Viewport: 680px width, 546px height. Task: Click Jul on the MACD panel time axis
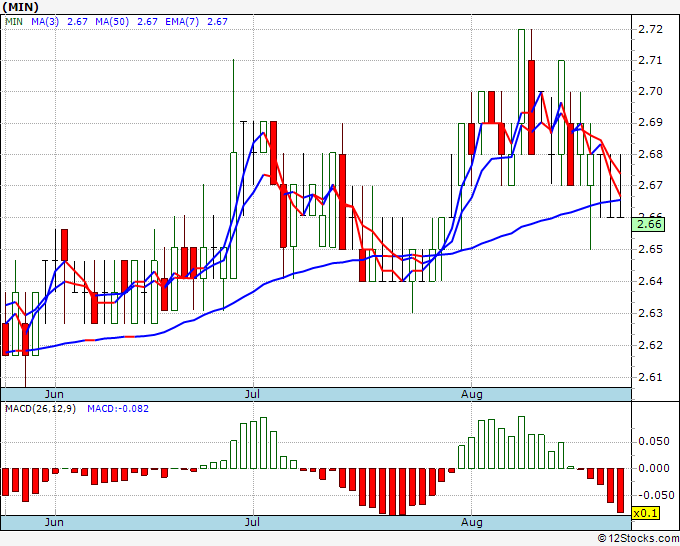click(252, 522)
